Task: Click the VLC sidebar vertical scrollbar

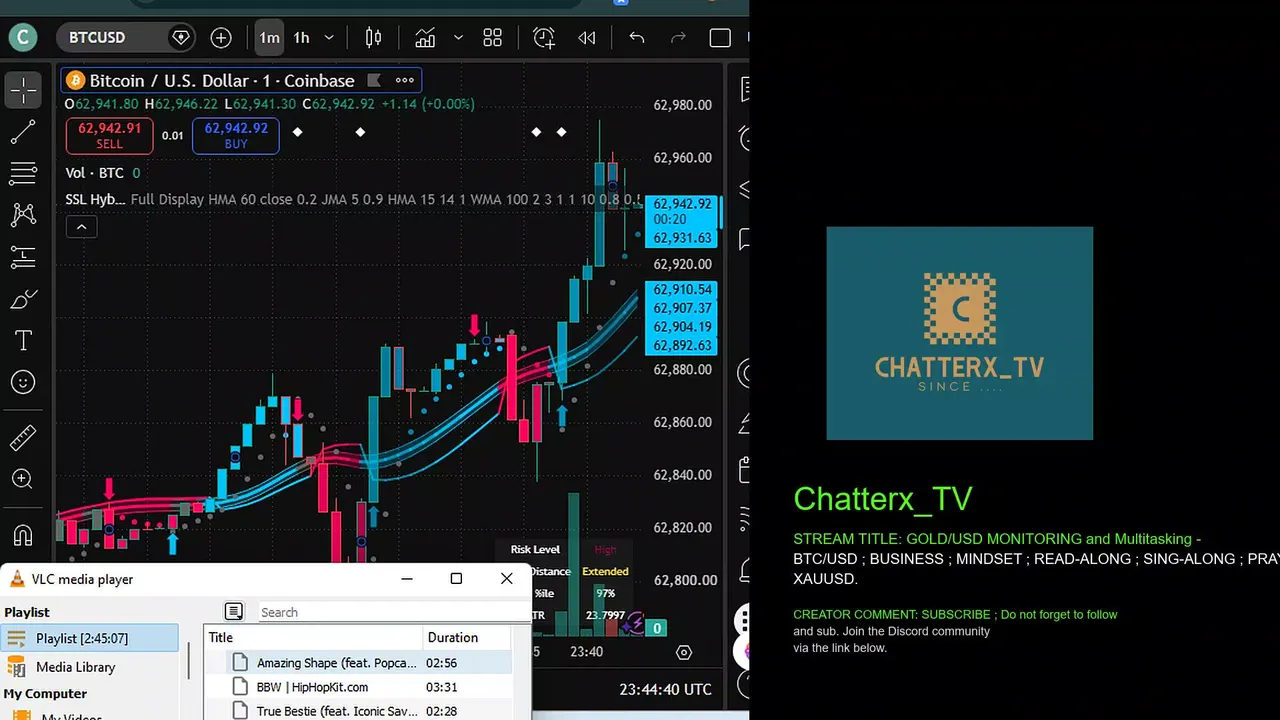Action: [188, 660]
